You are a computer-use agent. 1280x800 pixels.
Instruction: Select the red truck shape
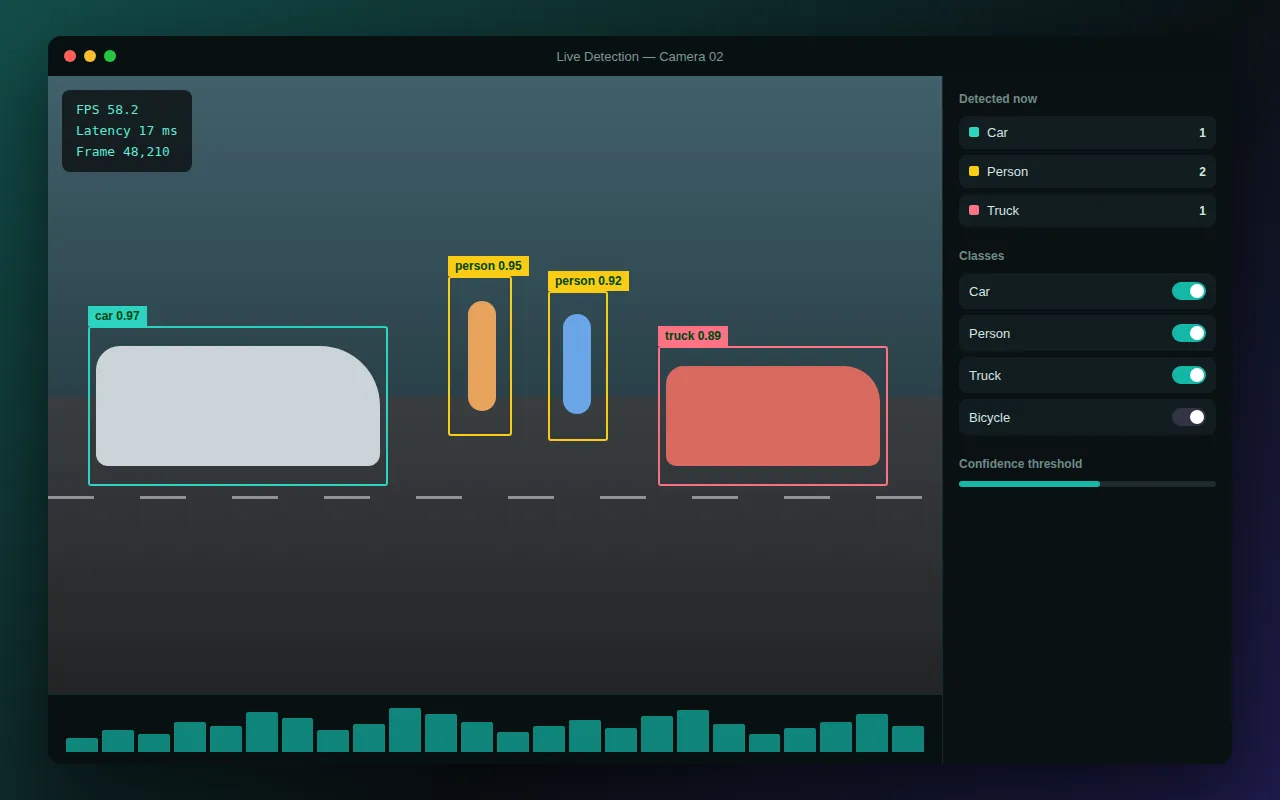click(x=773, y=416)
